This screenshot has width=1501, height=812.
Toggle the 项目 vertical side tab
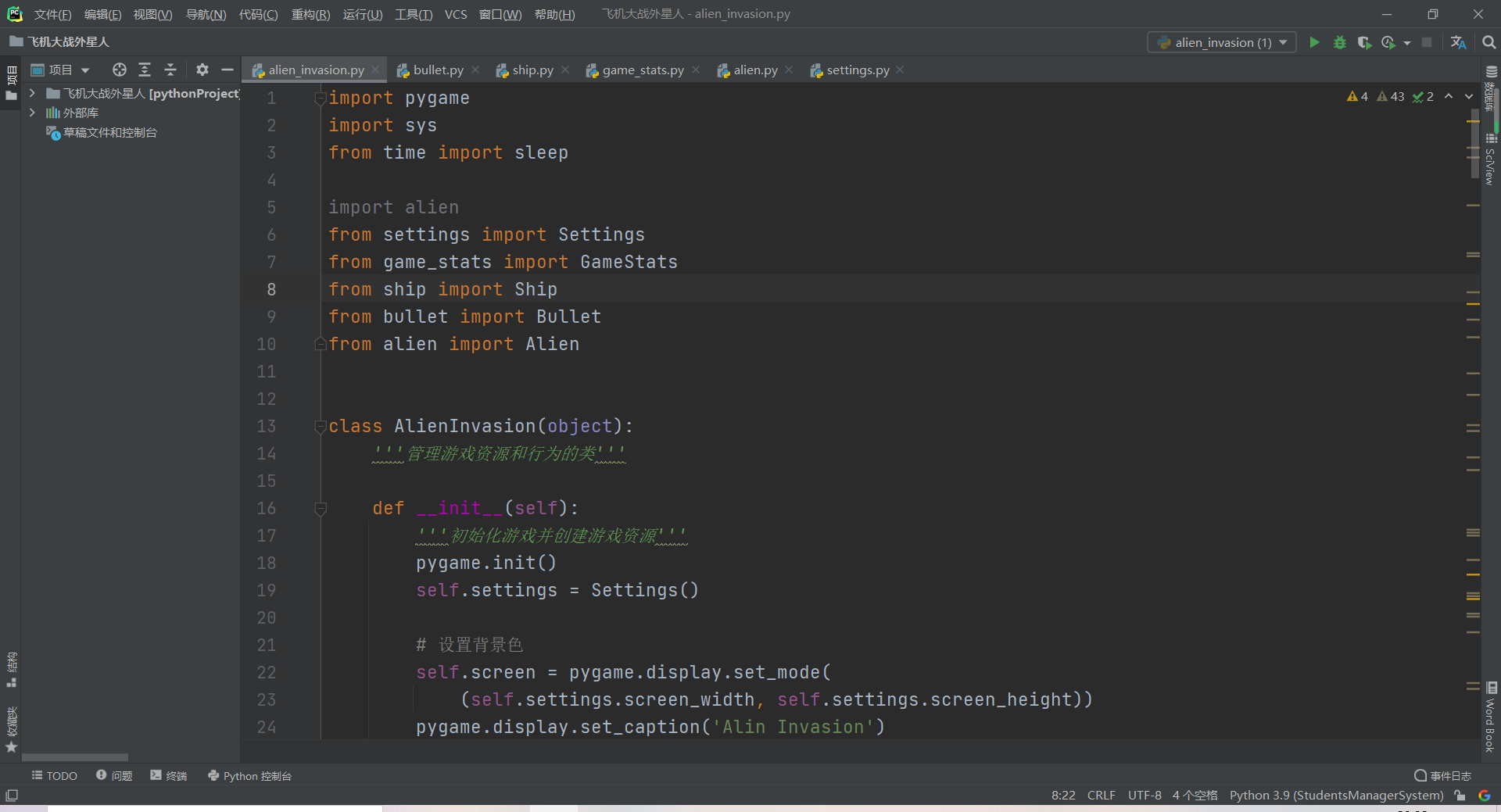coord(11,84)
